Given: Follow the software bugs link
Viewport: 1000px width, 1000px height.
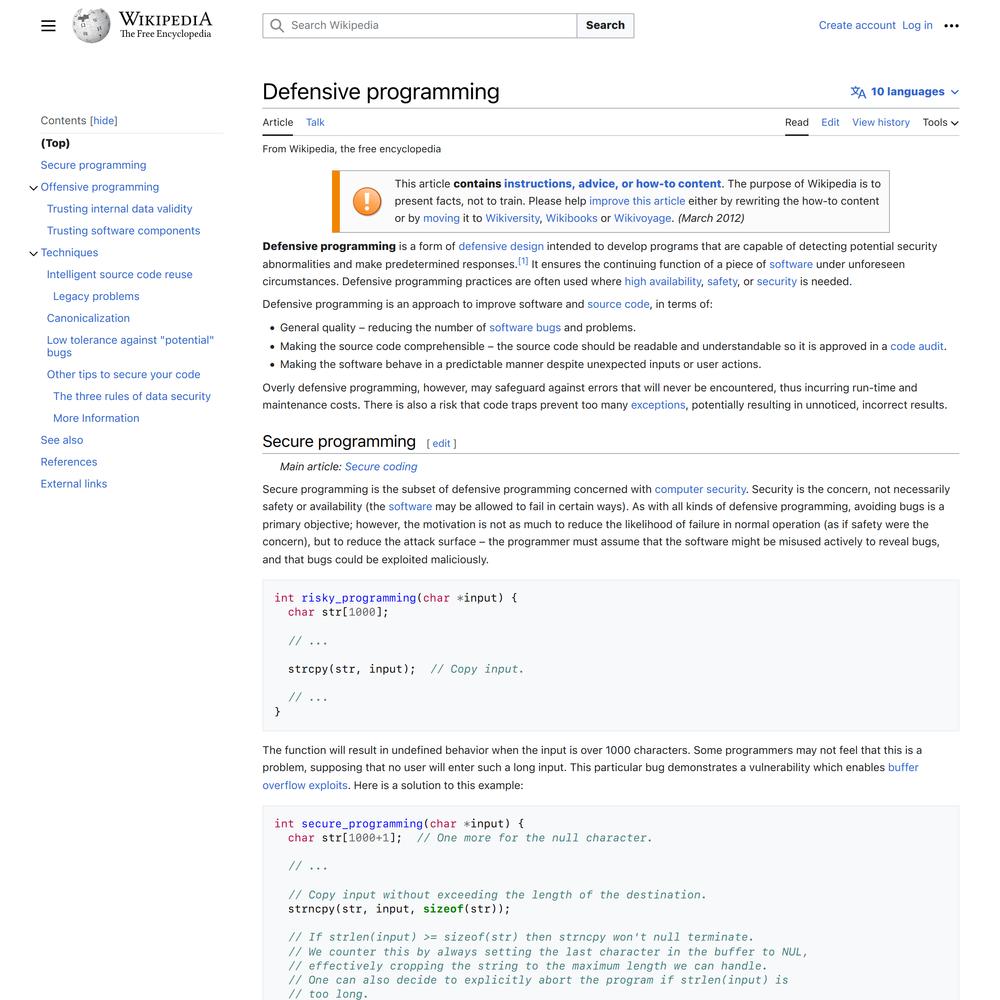Looking at the screenshot, I should click(525, 328).
